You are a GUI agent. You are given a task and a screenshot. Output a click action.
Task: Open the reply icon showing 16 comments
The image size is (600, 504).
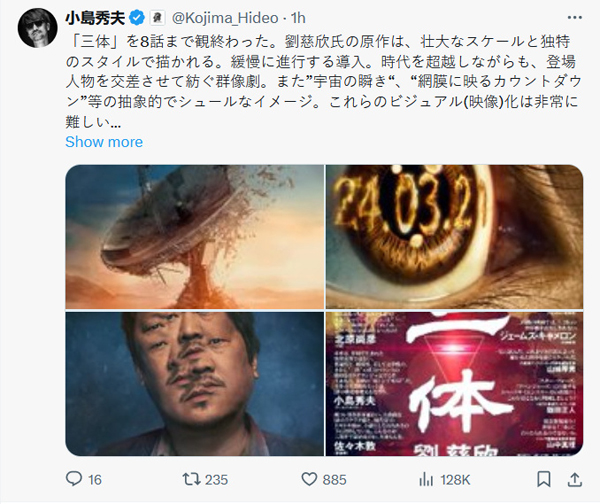[x=74, y=479]
